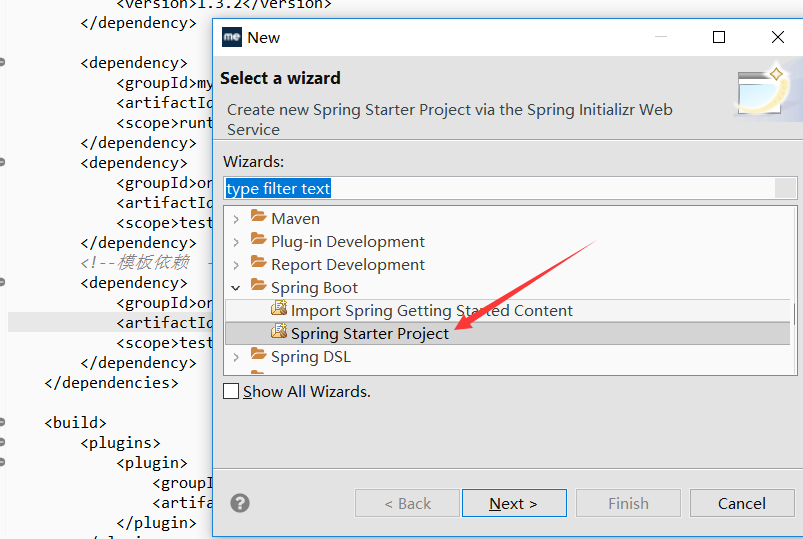Collapse the <build> fold marker in editor
The height and width of the screenshot is (539, 803).
pos(2,423)
